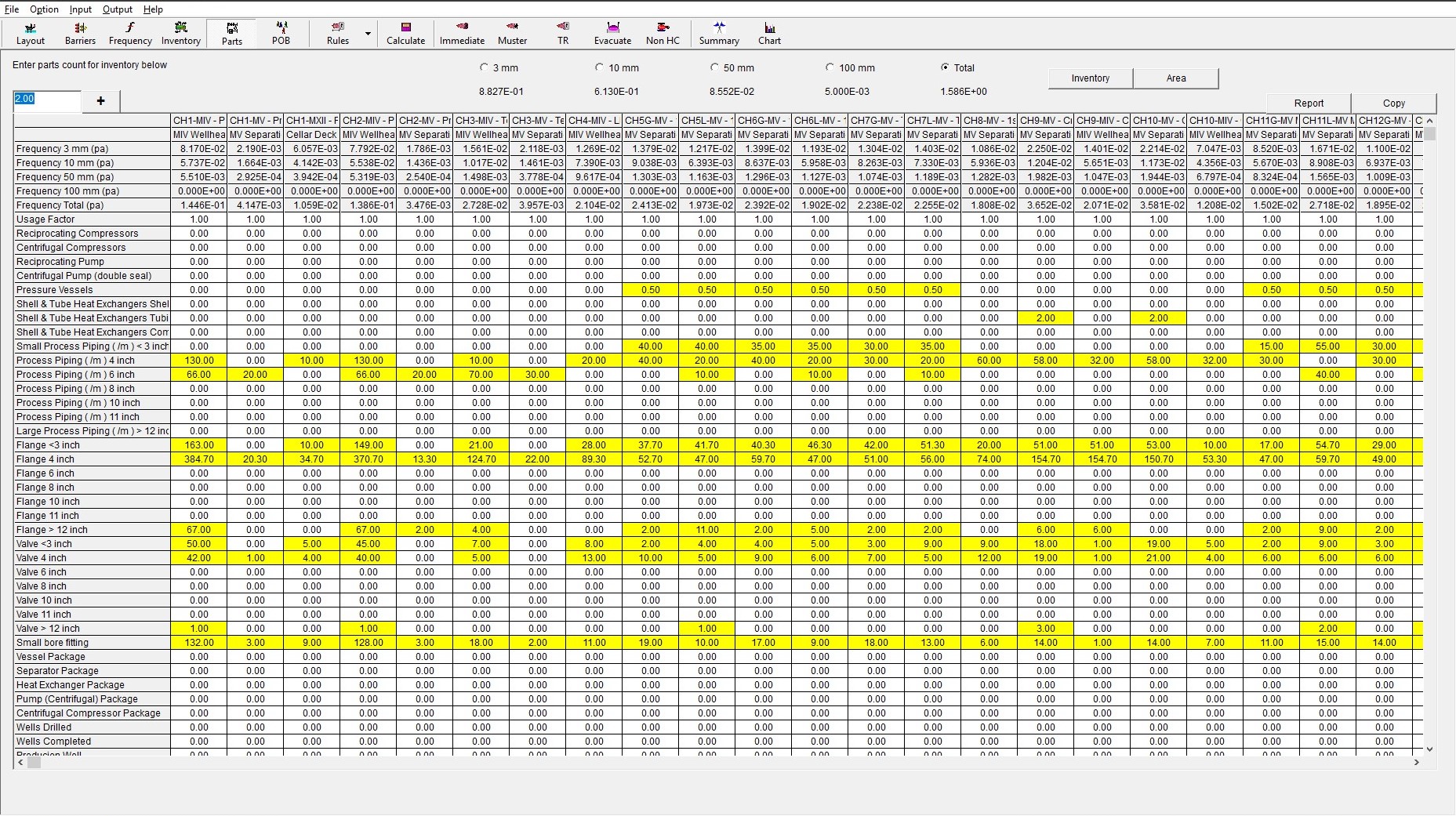Click the Report button
The image size is (1456, 816).
click(x=1309, y=103)
